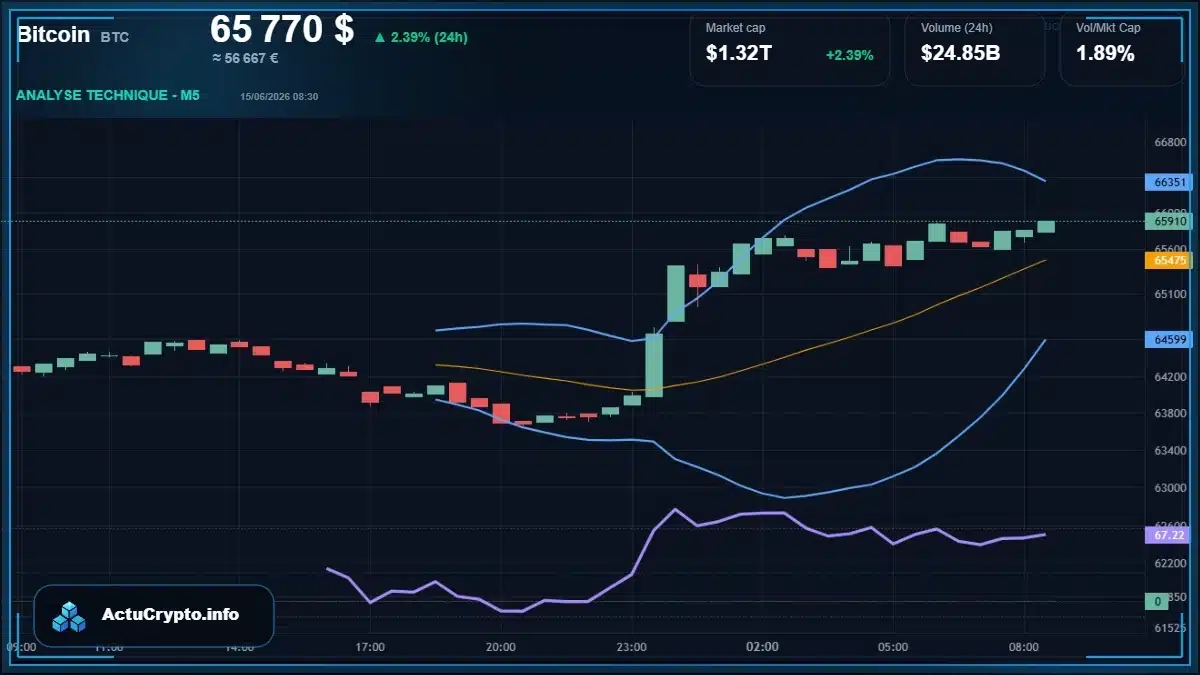Click the 63800 price axis label
Image resolution: width=1200 pixels, height=675 pixels.
coord(1170,413)
